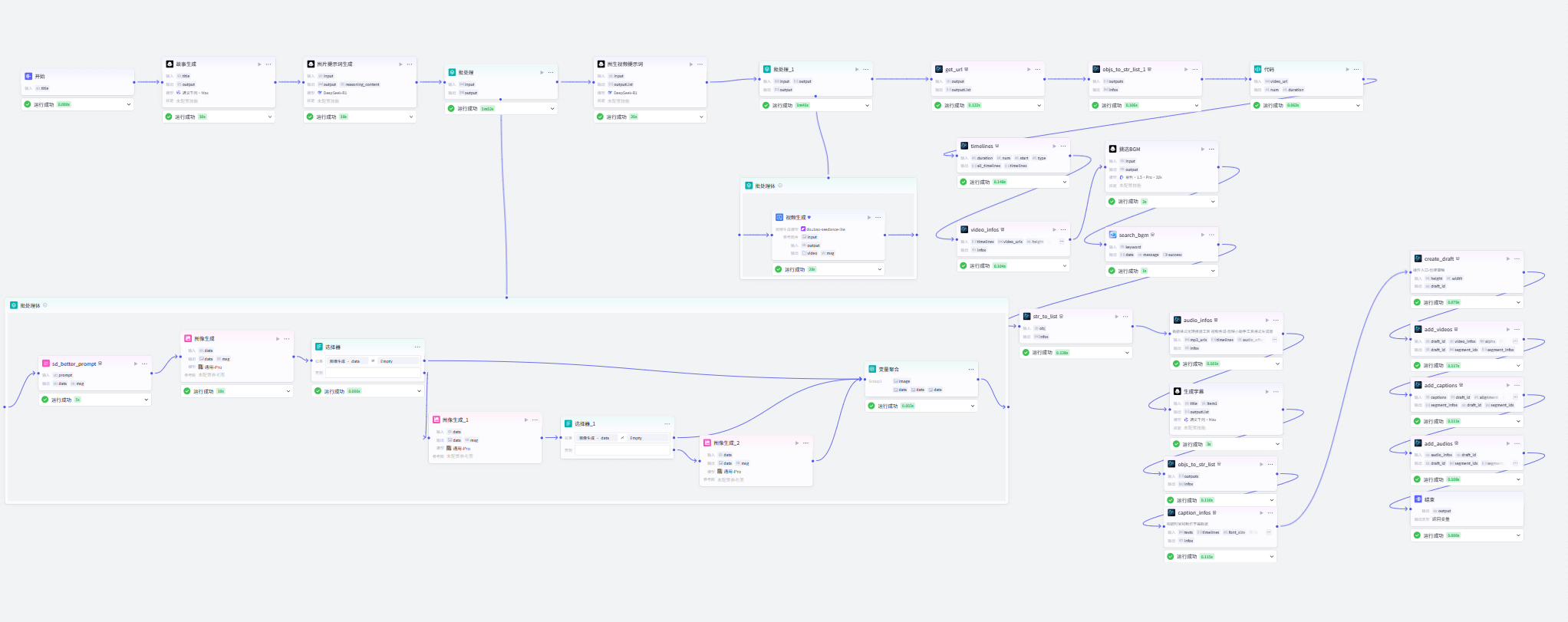Run the audio_infos node via play icon

point(1267,321)
